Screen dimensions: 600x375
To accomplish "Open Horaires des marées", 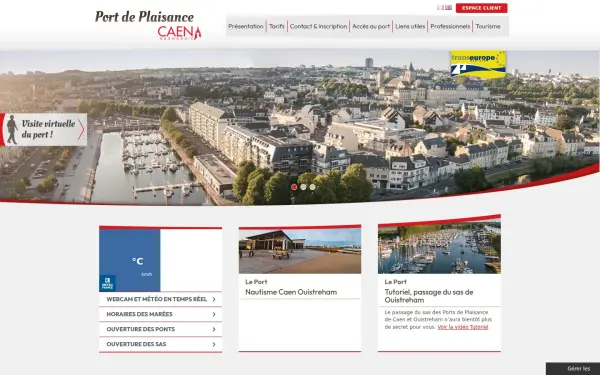I will click(x=160, y=314).
